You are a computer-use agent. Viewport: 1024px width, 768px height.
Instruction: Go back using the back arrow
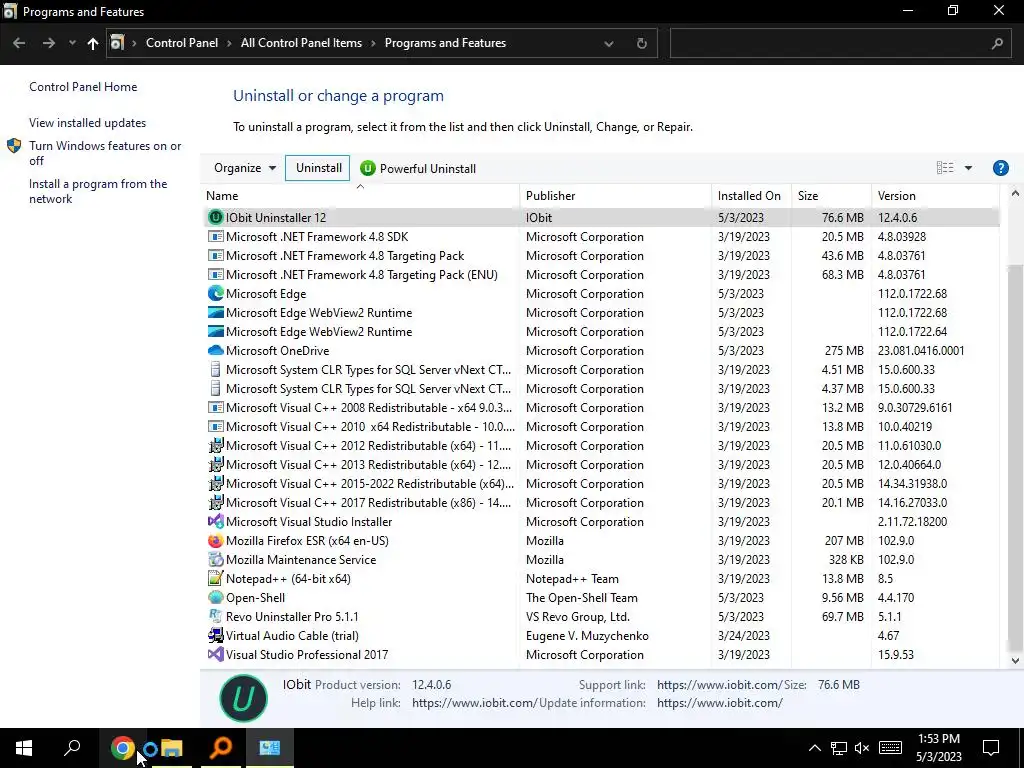19,43
